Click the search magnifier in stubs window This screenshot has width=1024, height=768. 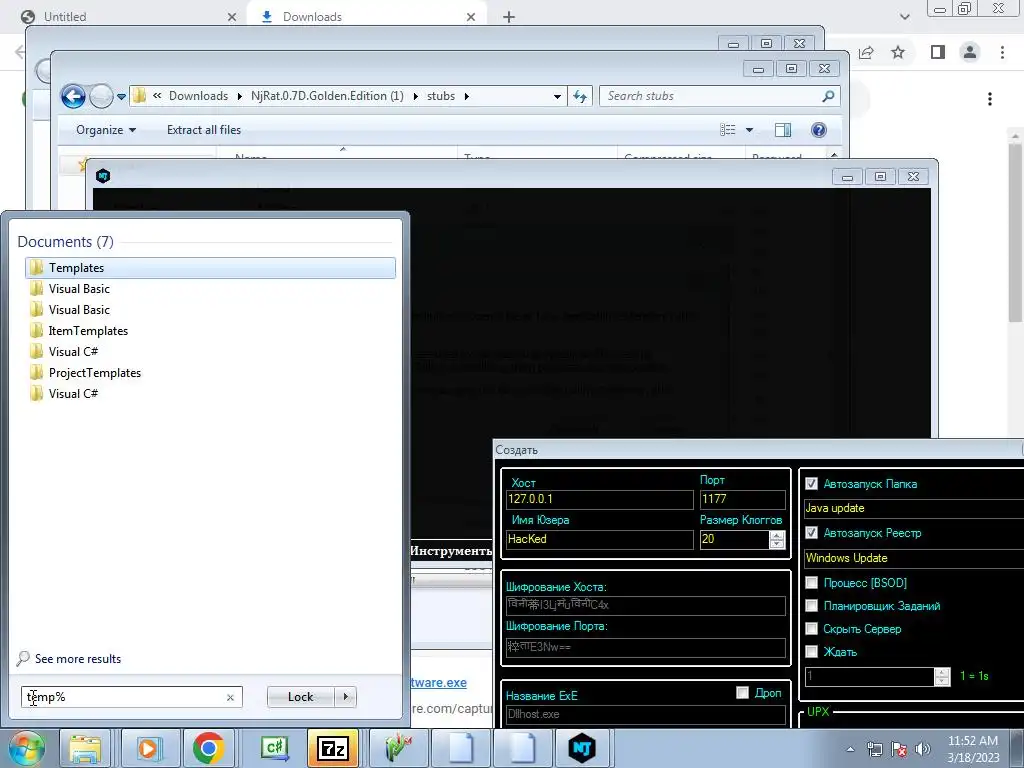coord(828,96)
